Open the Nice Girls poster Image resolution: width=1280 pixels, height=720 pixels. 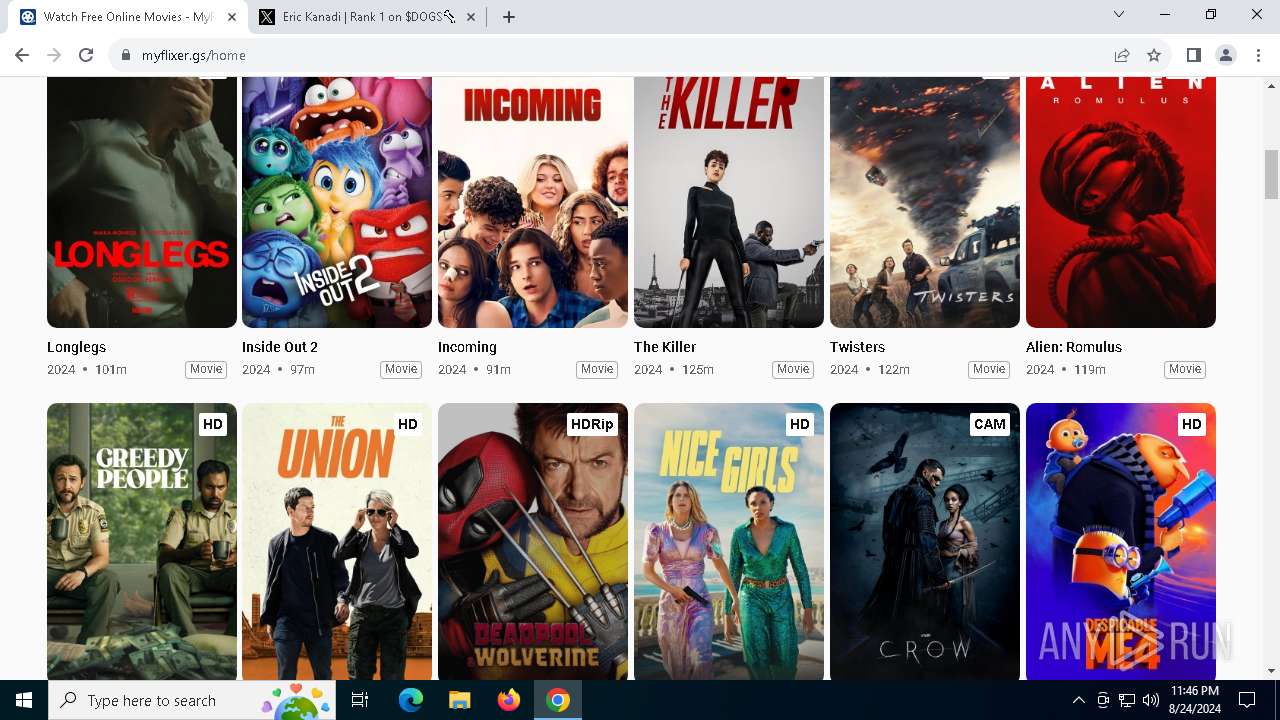(x=729, y=541)
